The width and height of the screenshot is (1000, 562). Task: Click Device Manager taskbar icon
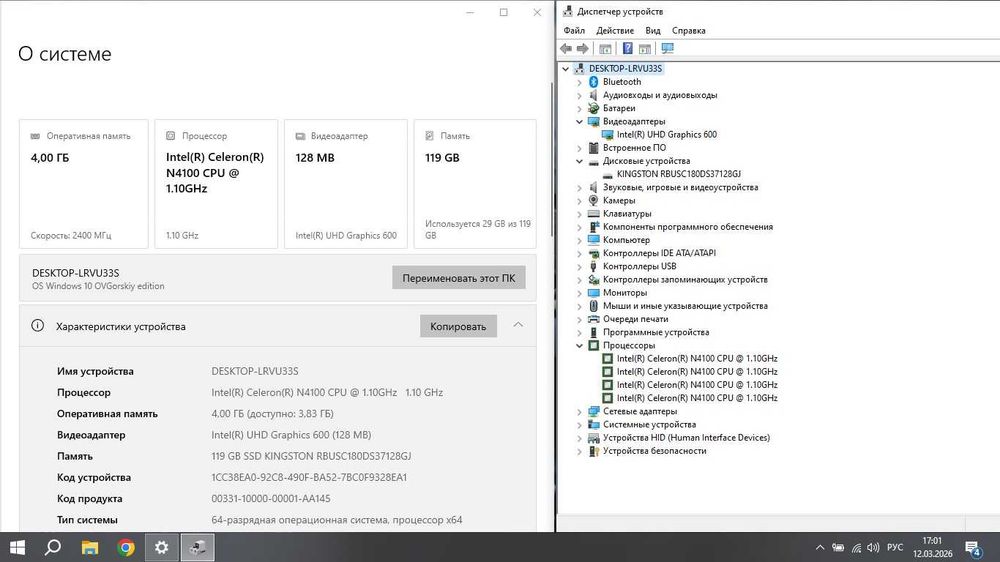(198, 547)
